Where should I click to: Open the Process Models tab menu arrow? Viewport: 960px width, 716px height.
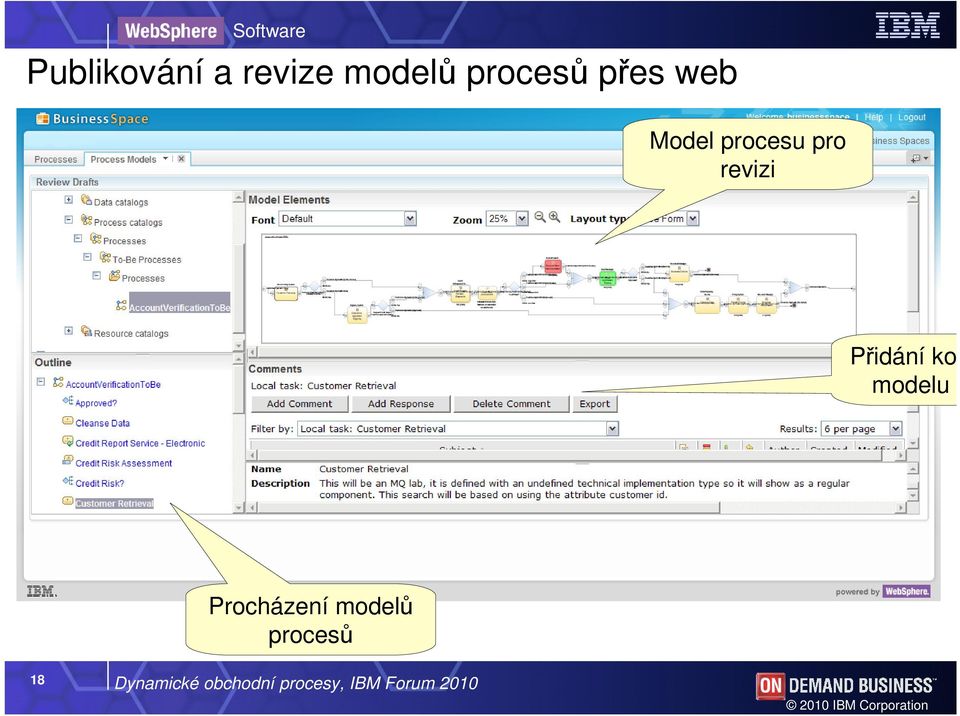165,159
